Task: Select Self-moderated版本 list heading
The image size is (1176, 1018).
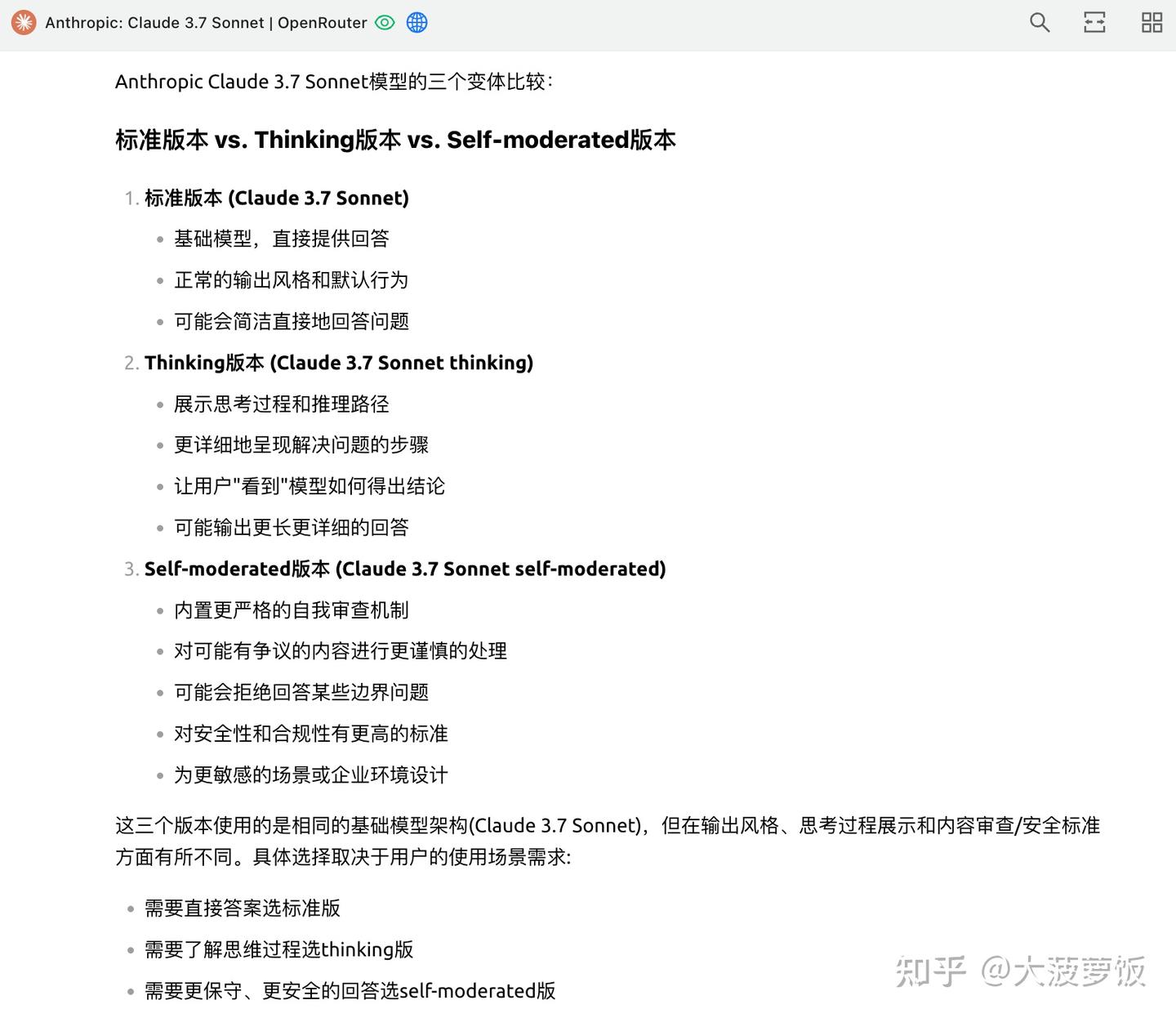Action: coord(405,568)
